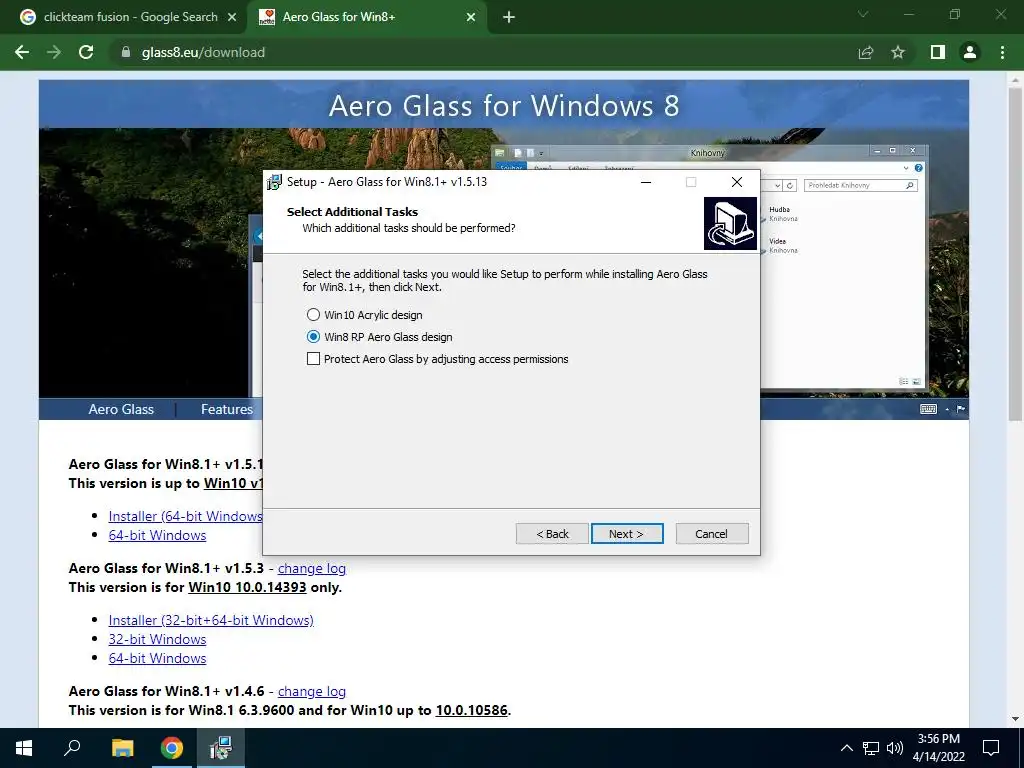1024x768 pixels.
Task: Open 32-bit Windows download link
Action: [x=157, y=639]
